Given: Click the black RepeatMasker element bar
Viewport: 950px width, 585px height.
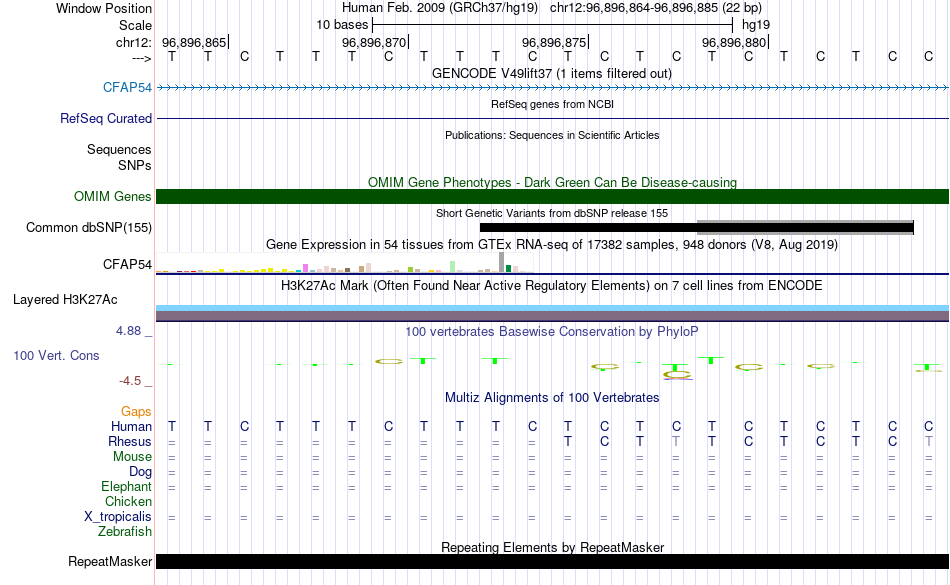Looking at the screenshot, I should [553, 561].
